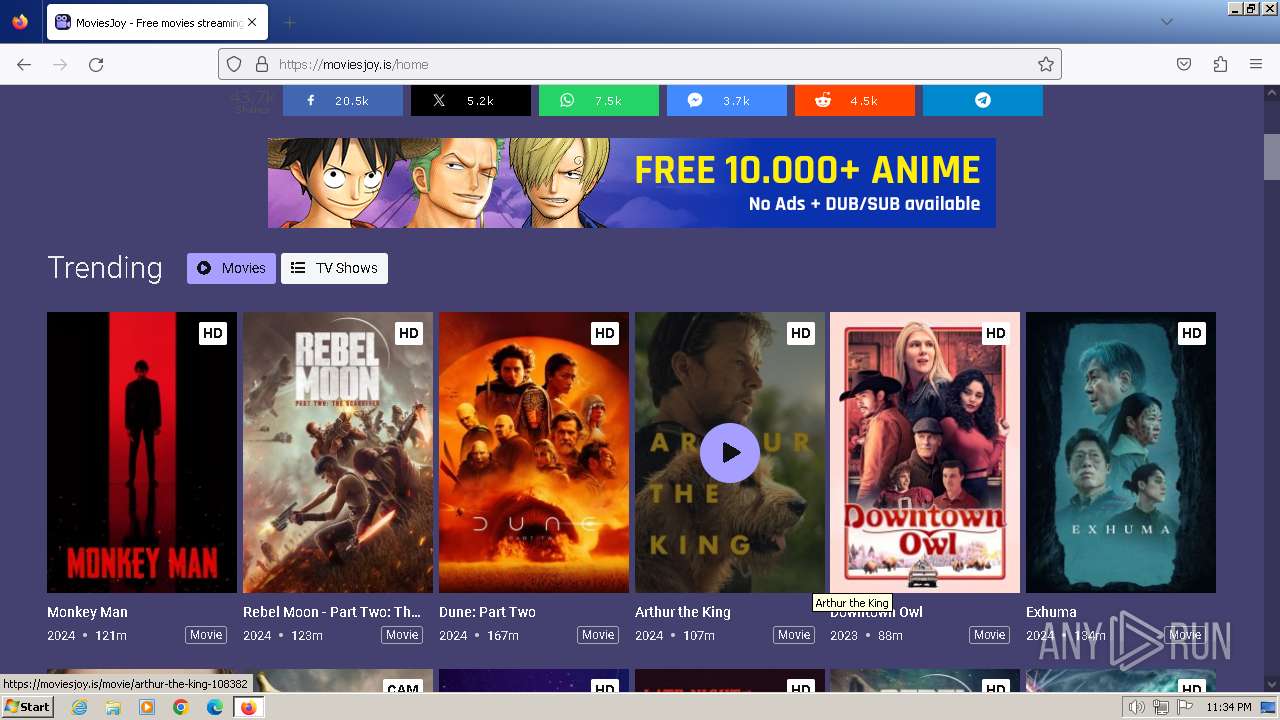This screenshot has width=1280, height=720.
Task: Play Arthur the King movie
Action: click(730, 453)
